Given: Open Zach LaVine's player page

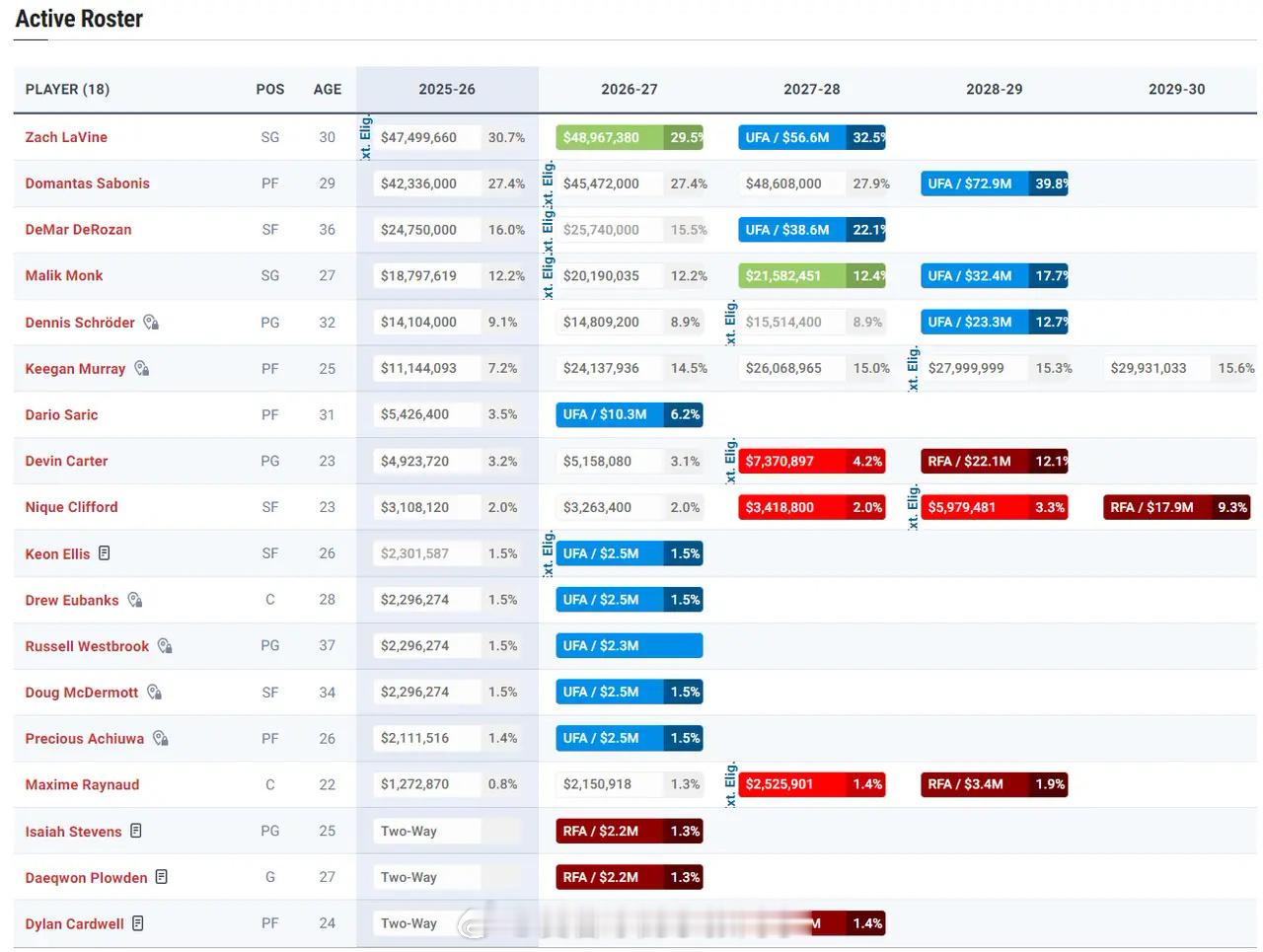Looking at the screenshot, I should click(x=66, y=137).
